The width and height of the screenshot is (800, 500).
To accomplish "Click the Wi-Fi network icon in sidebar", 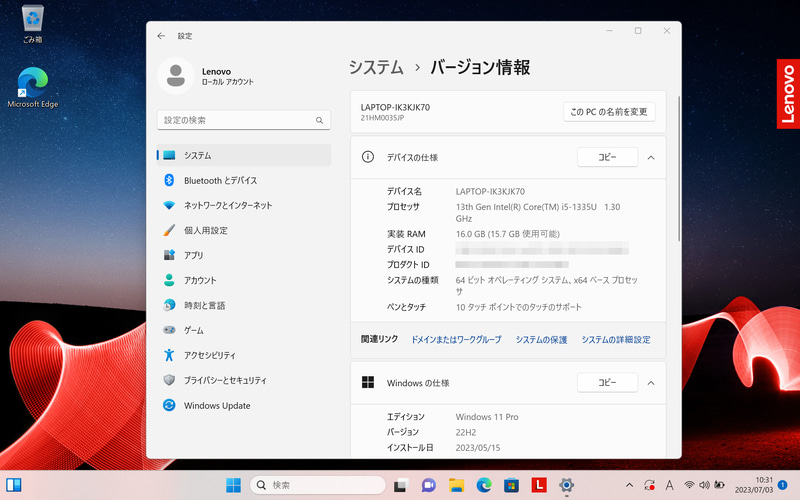I will 169,205.
